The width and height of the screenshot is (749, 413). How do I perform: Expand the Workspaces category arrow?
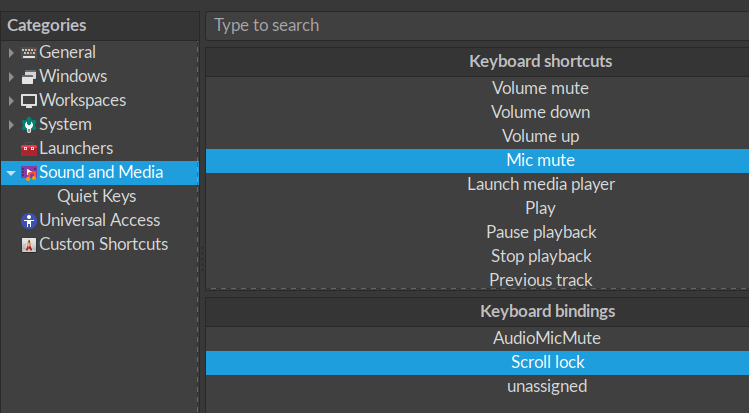coord(11,100)
